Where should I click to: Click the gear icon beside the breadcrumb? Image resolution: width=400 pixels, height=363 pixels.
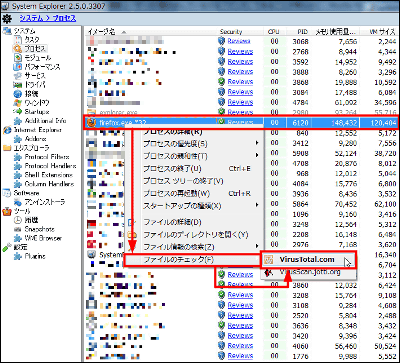coord(6,18)
